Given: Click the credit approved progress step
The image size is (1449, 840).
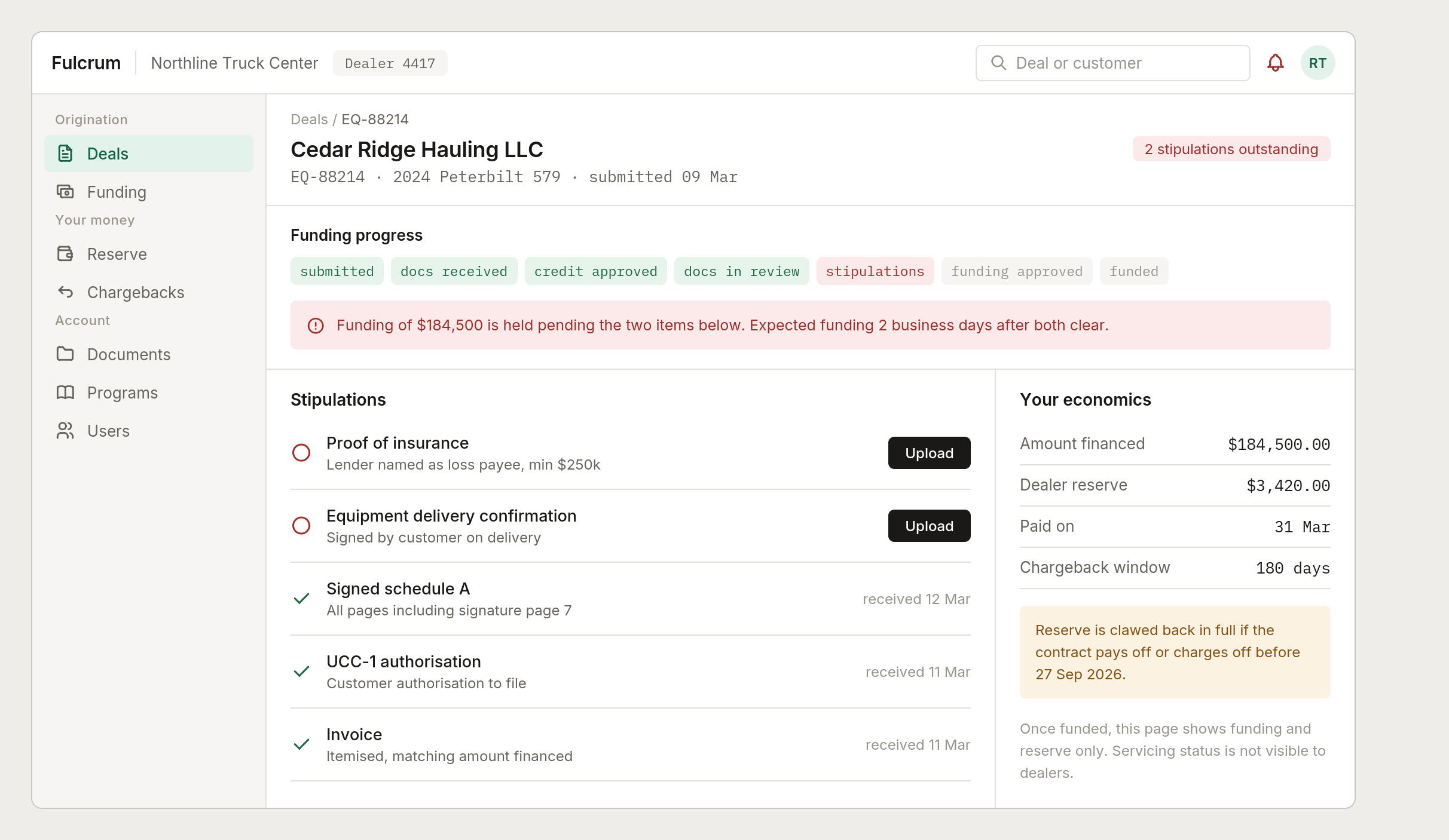Looking at the screenshot, I should [x=595, y=271].
